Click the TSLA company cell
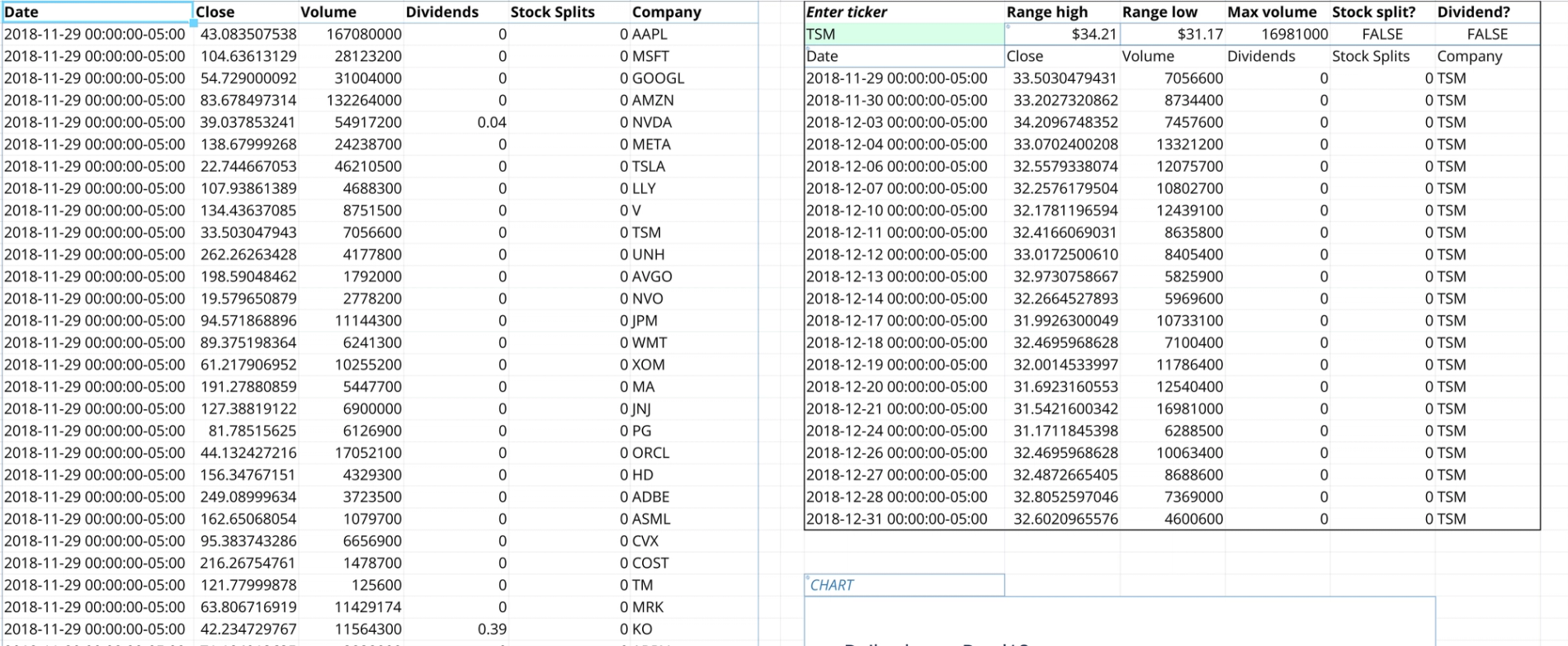This screenshot has height=646, width=1568. (693, 166)
